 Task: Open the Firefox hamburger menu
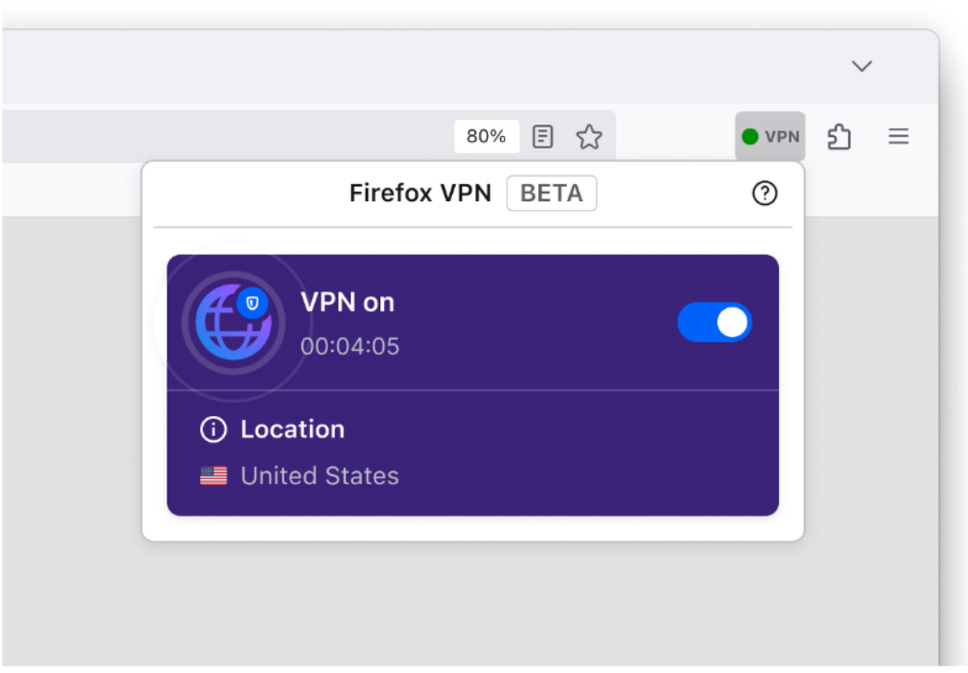[x=898, y=137]
